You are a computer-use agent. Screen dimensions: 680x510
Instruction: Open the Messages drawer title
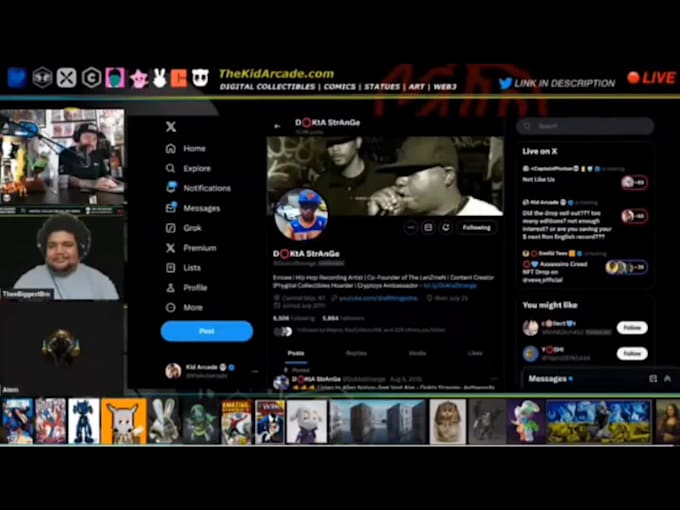[547, 379]
